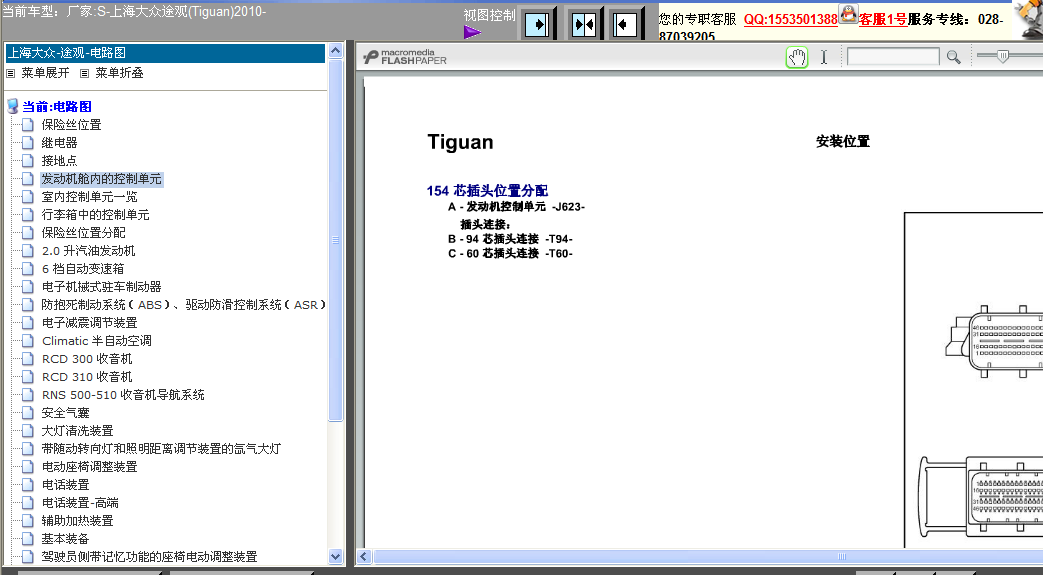The height and width of the screenshot is (575, 1043).
Task: Click the 当前:电路图 root node icon
Action: click(x=13, y=106)
